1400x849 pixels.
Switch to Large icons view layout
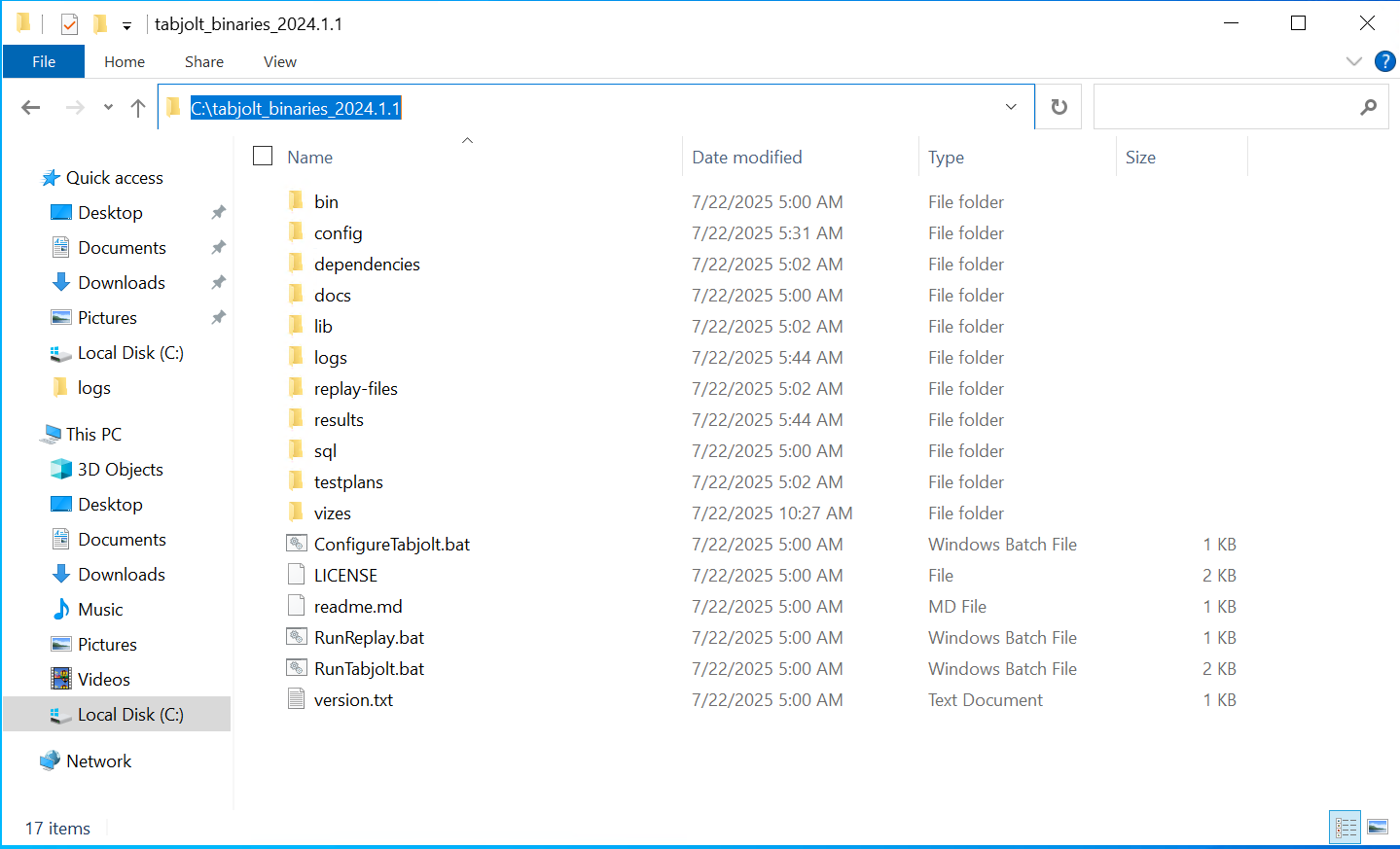coord(1378,828)
